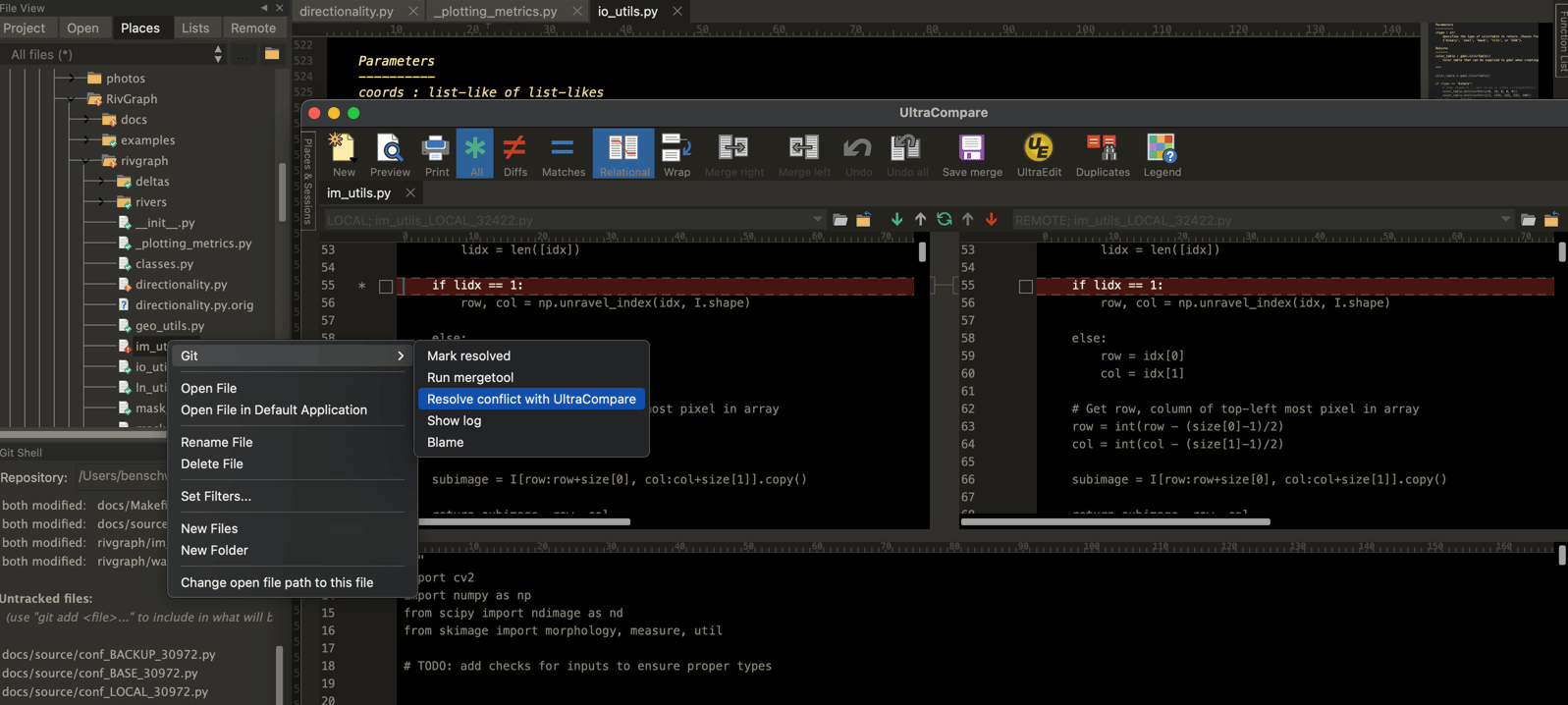This screenshot has height=705, width=1568.
Task: Click the red down arrow icon
Action: click(x=992, y=219)
